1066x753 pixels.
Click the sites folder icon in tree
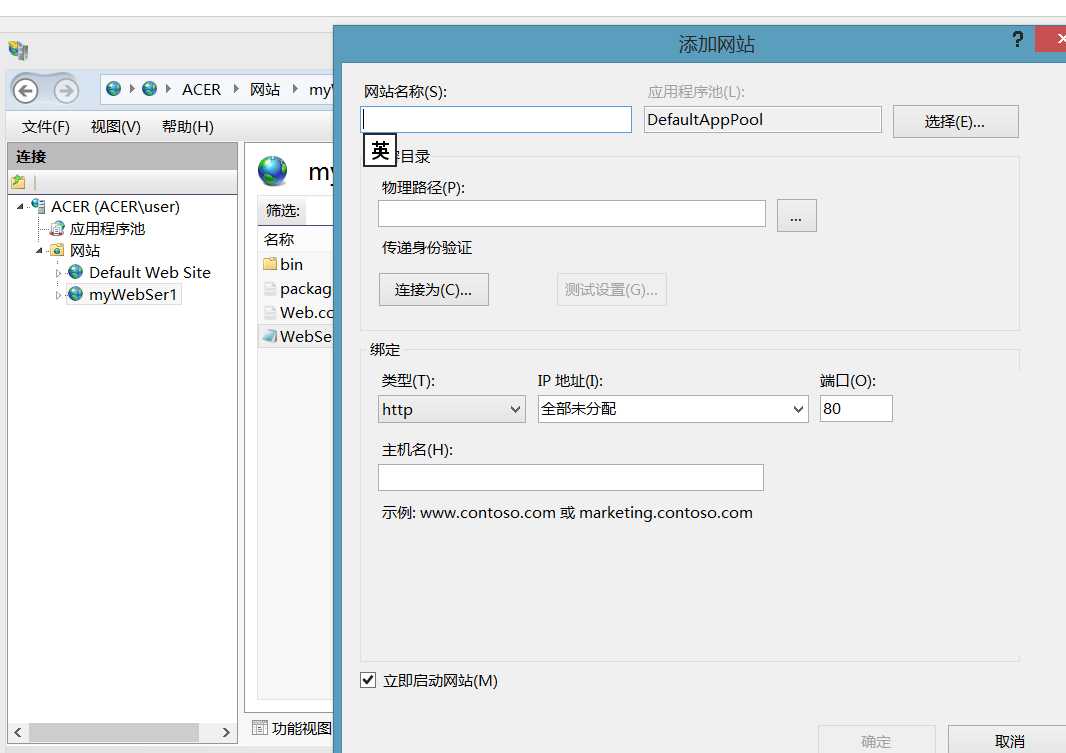(x=58, y=250)
